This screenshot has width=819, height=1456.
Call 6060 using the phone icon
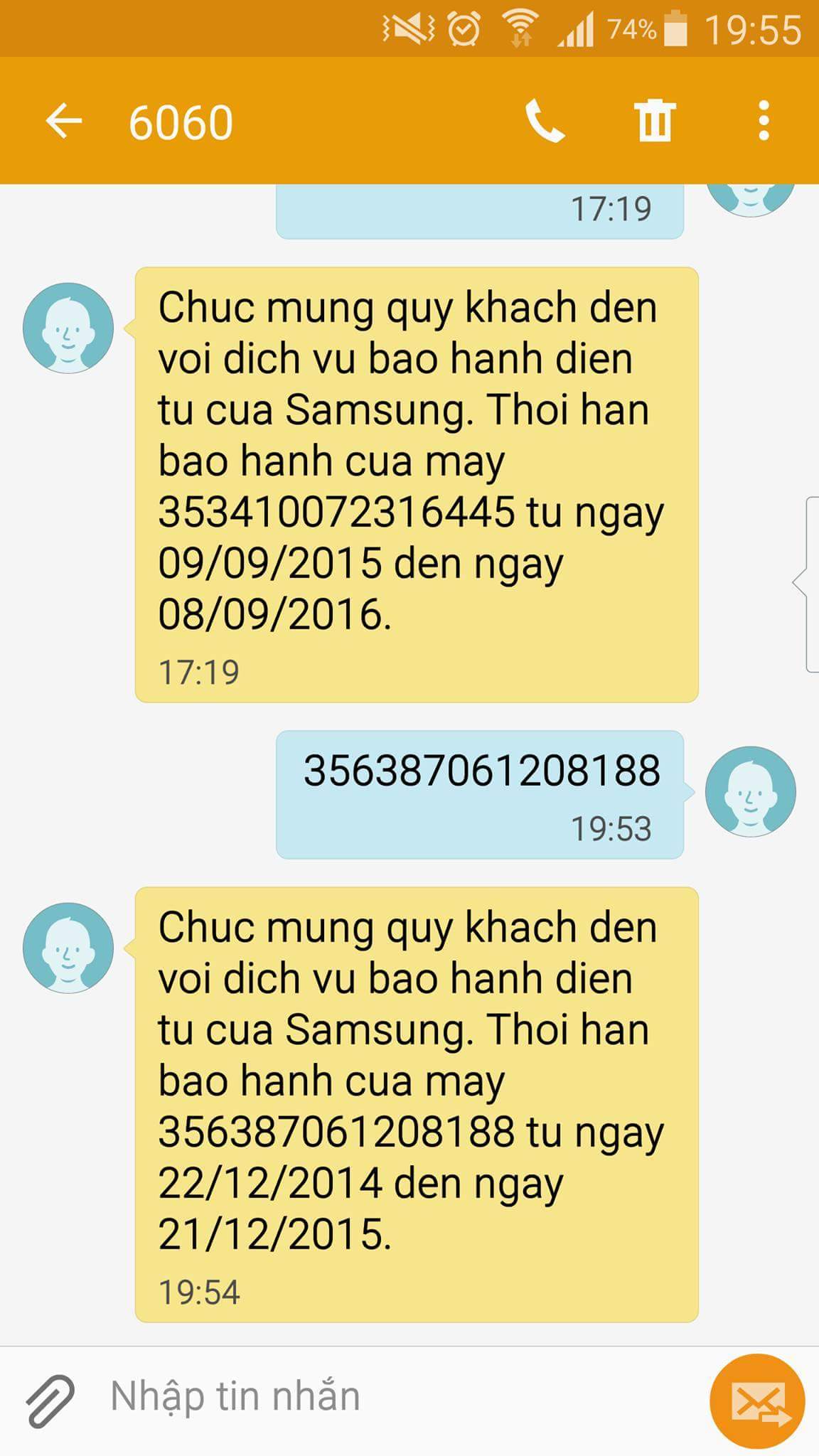pos(545,121)
